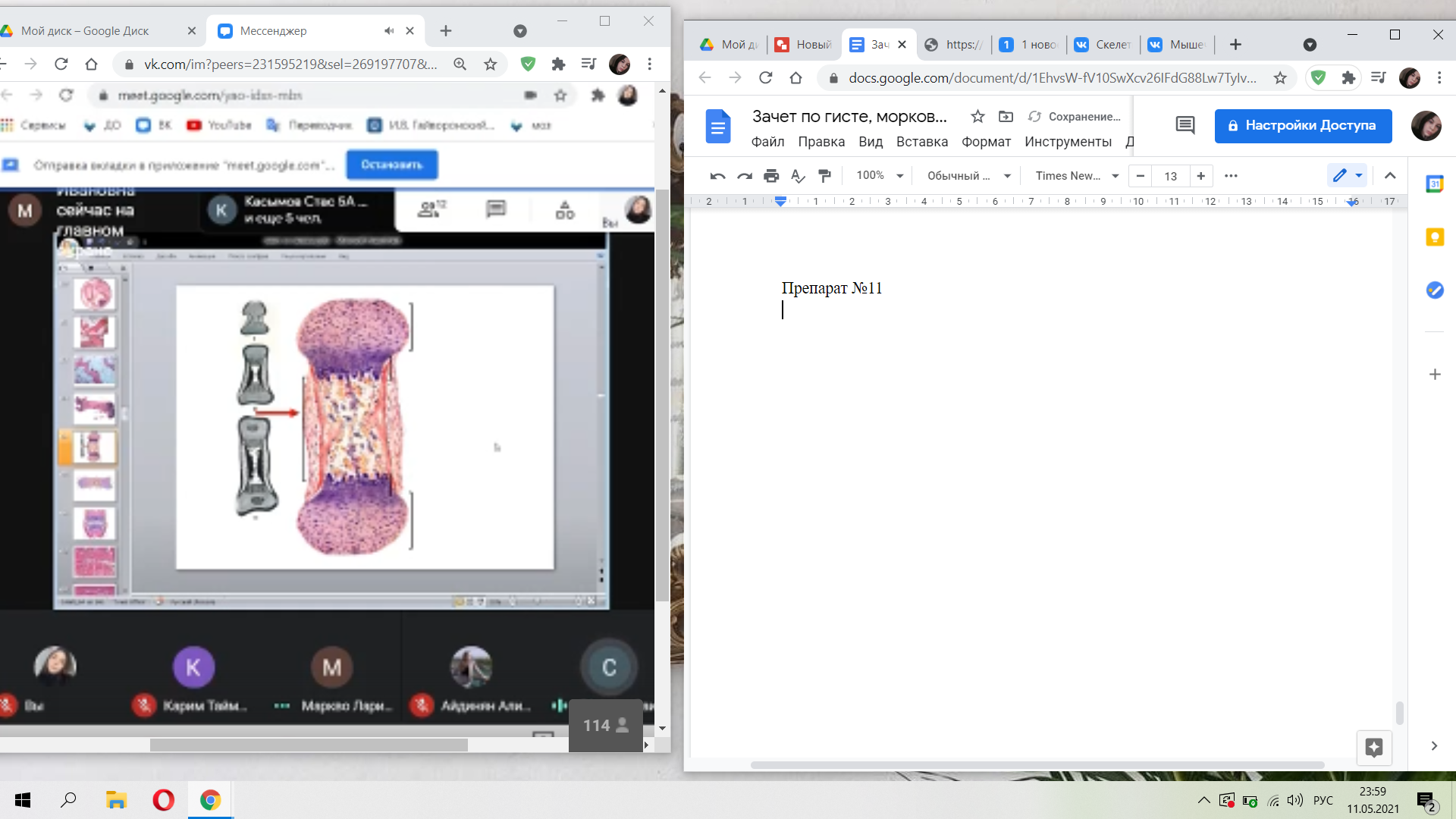Add side panel add-on with plus icon
The height and width of the screenshot is (819, 1456).
click(1435, 374)
